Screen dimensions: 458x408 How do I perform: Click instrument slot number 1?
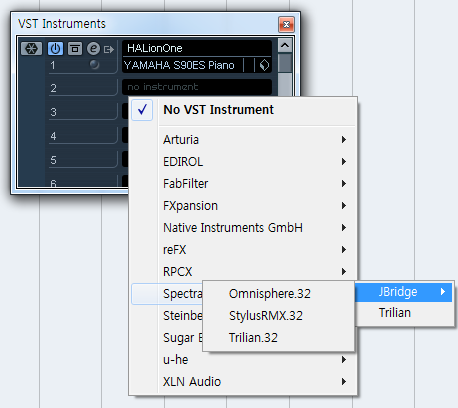(x=53, y=65)
